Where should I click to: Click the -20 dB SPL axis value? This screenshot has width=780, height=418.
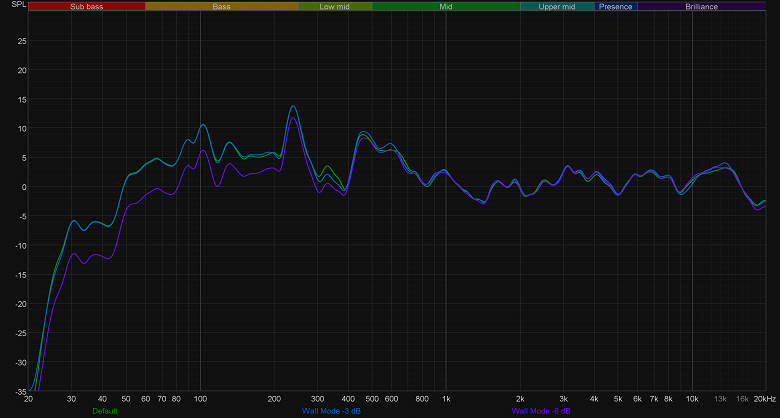tap(20, 304)
